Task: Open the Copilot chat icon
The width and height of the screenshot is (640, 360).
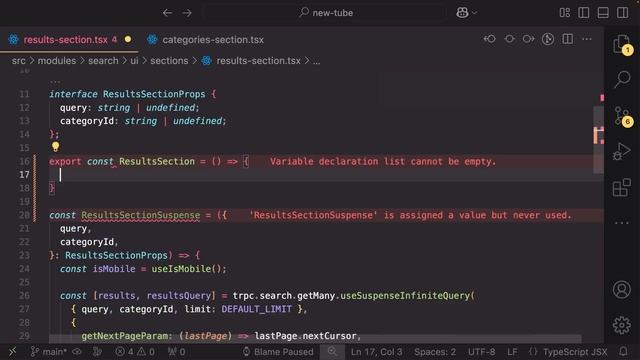Action: coord(462,13)
